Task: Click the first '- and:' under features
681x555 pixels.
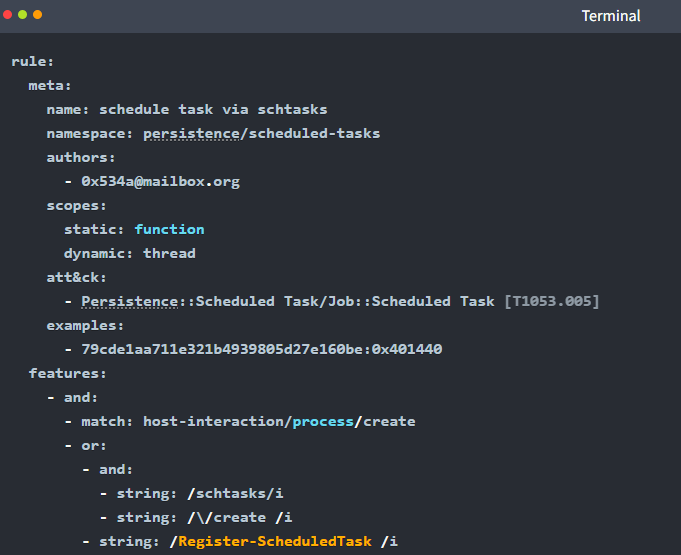Action: tap(73, 397)
